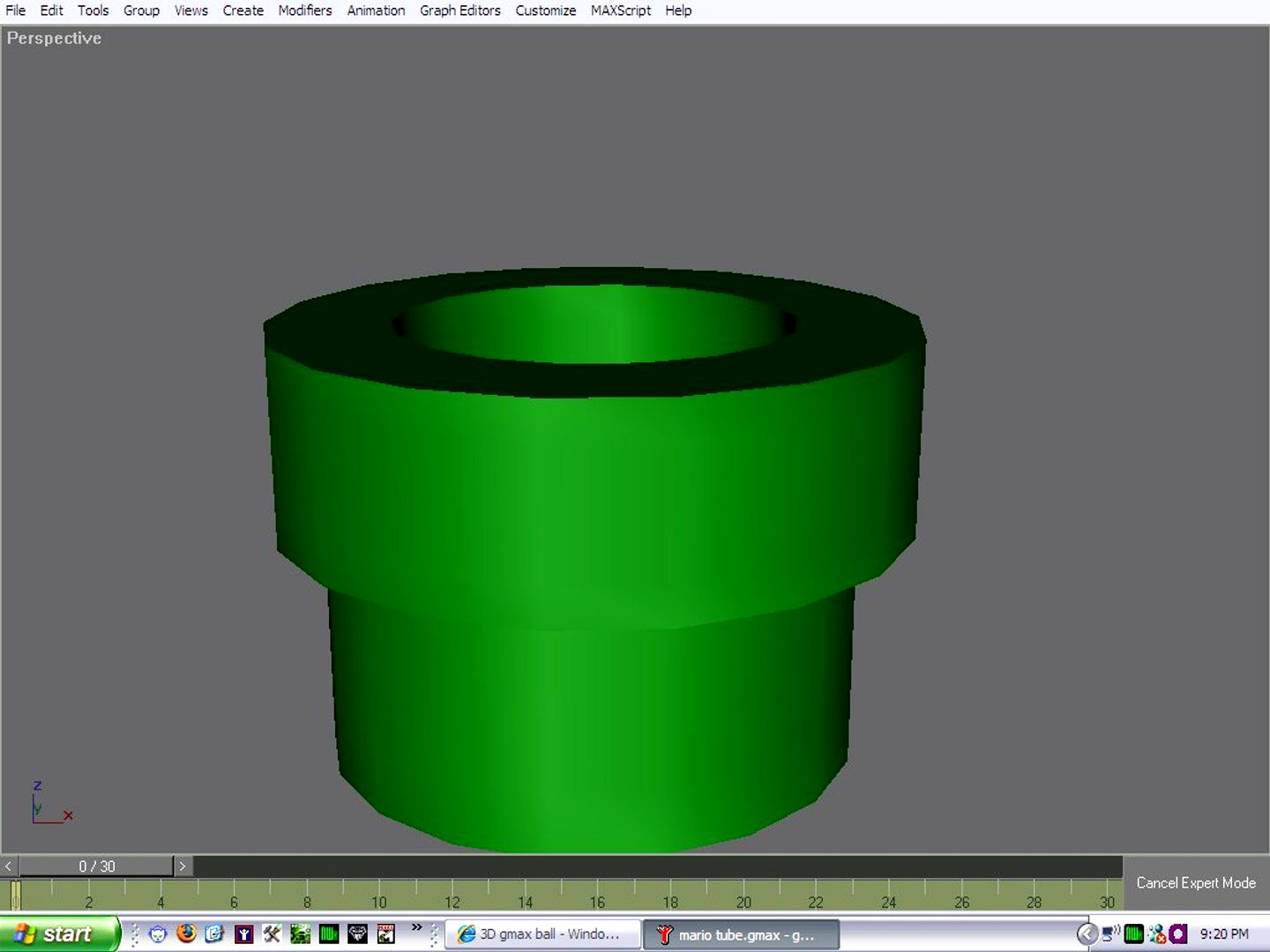Open the Graph Editors menu

tap(459, 10)
